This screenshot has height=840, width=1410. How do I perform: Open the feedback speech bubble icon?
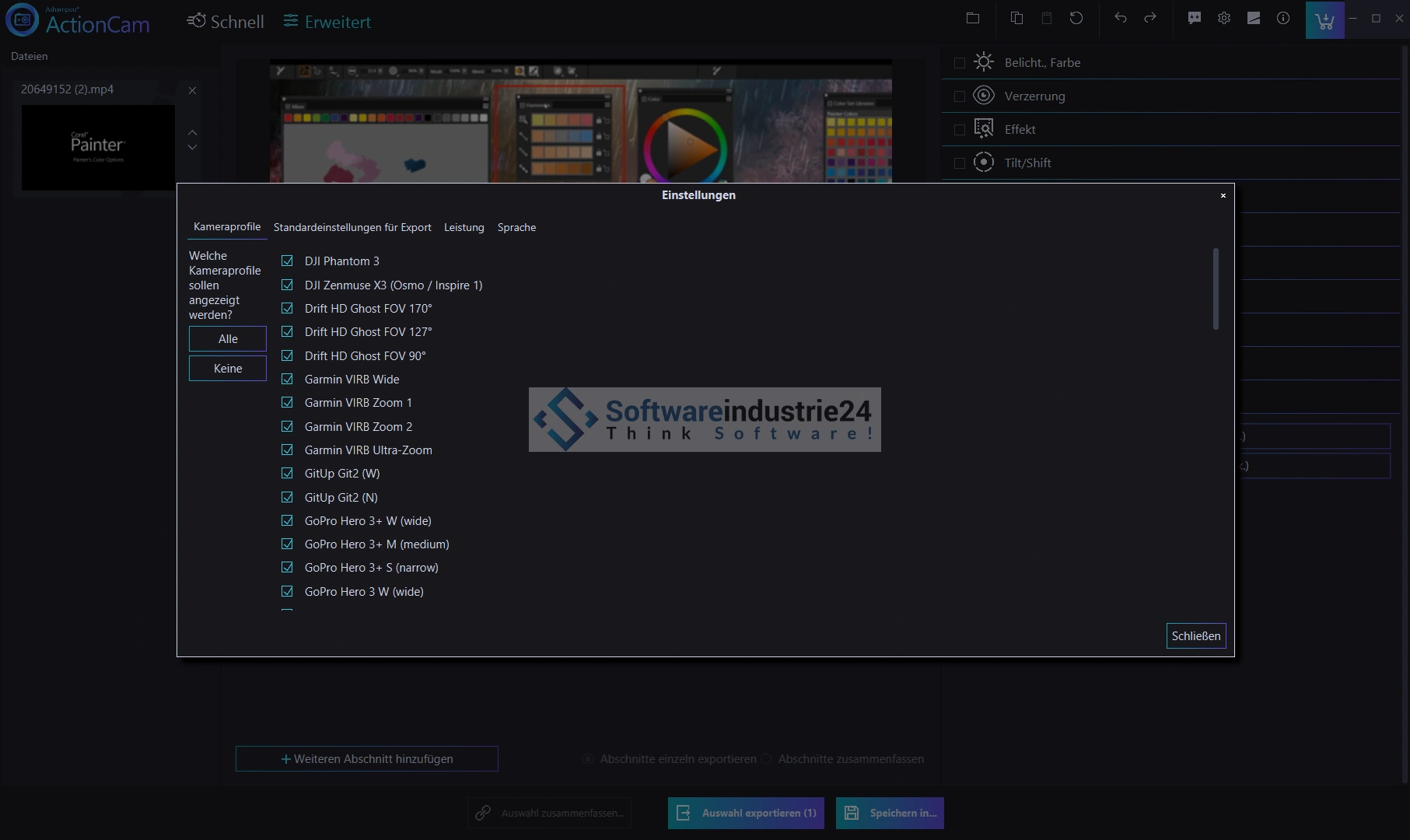(x=1195, y=19)
